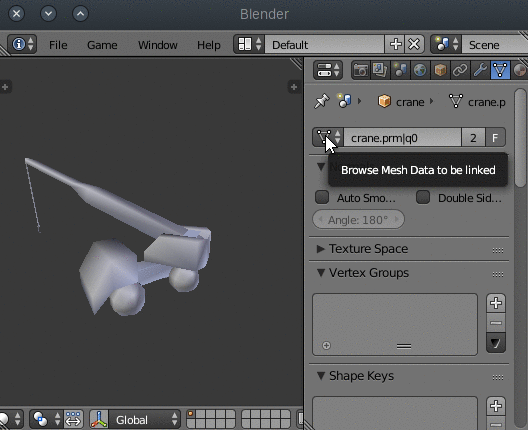This screenshot has height=430, width=528.
Task: Browse mesh data to be linked
Action: coord(328,137)
